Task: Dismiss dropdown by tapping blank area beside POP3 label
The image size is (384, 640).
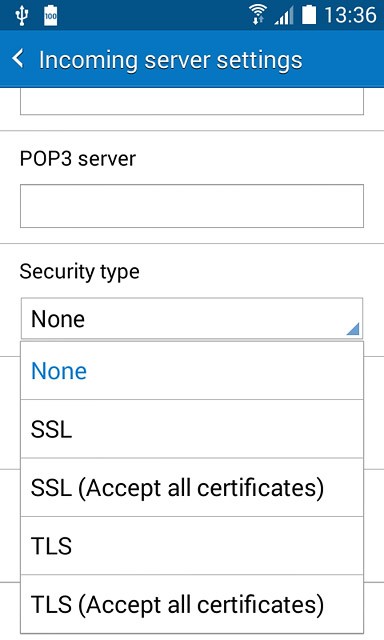Action: tap(253, 158)
